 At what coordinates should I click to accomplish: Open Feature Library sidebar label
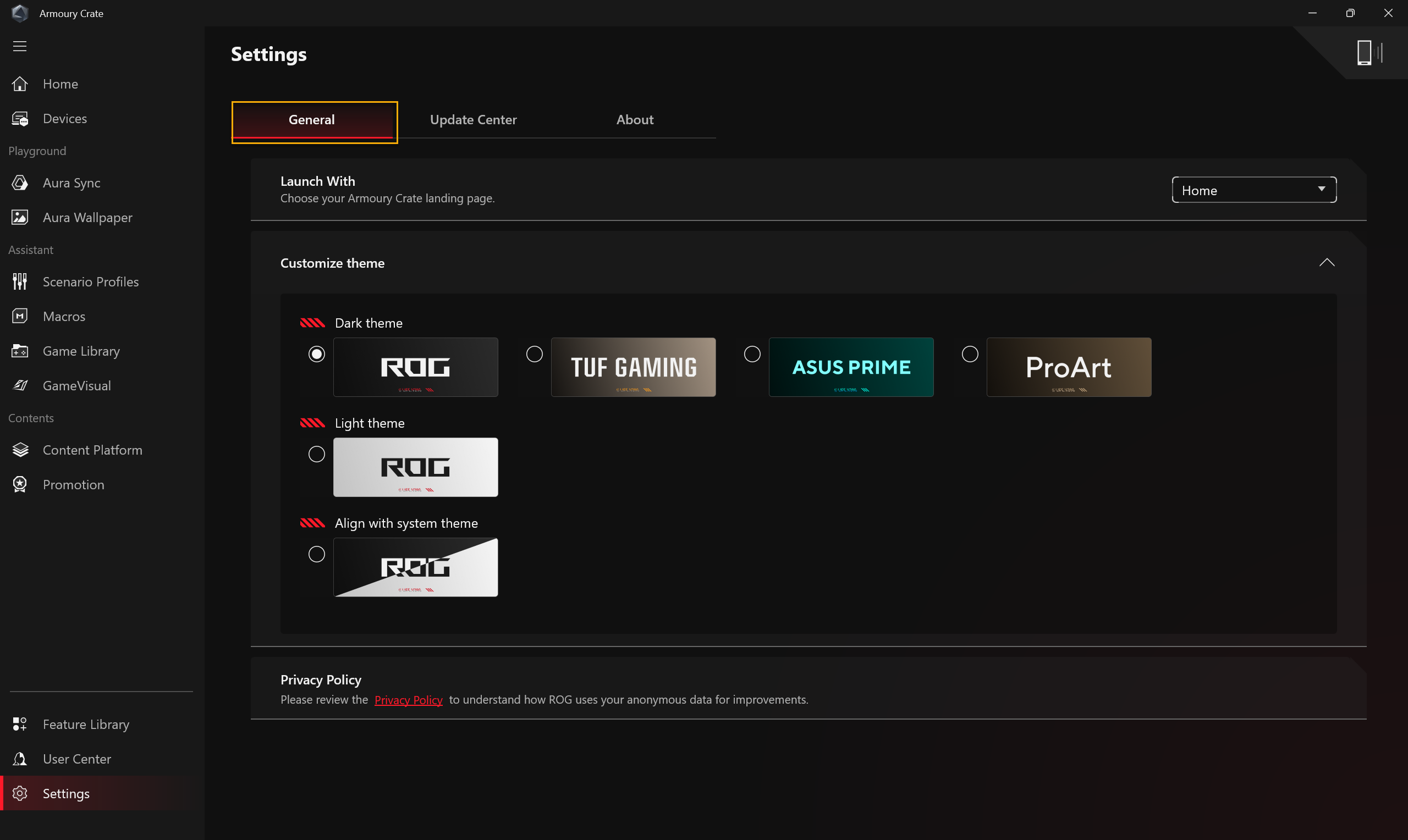86,724
